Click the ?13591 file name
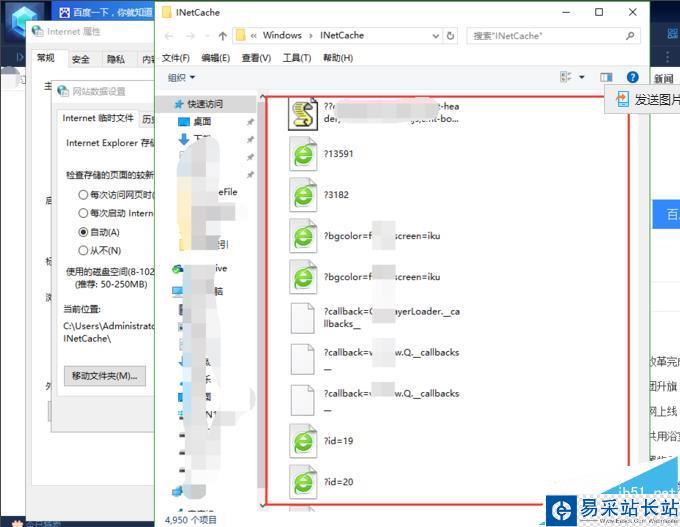Image resolution: width=680 pixels, height=527 pixels. tap(338, 154)
